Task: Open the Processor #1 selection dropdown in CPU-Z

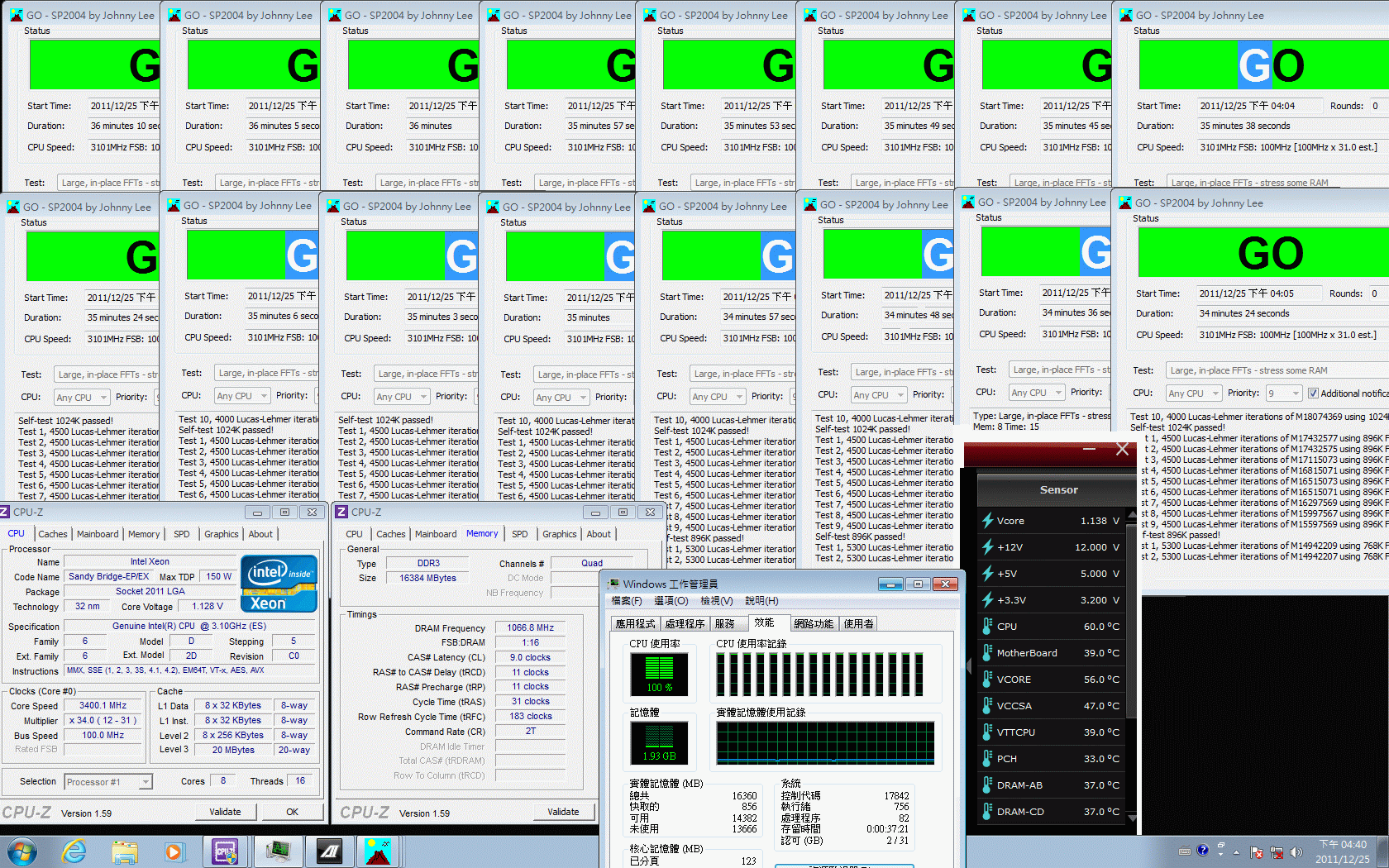Action: [108, 782]
